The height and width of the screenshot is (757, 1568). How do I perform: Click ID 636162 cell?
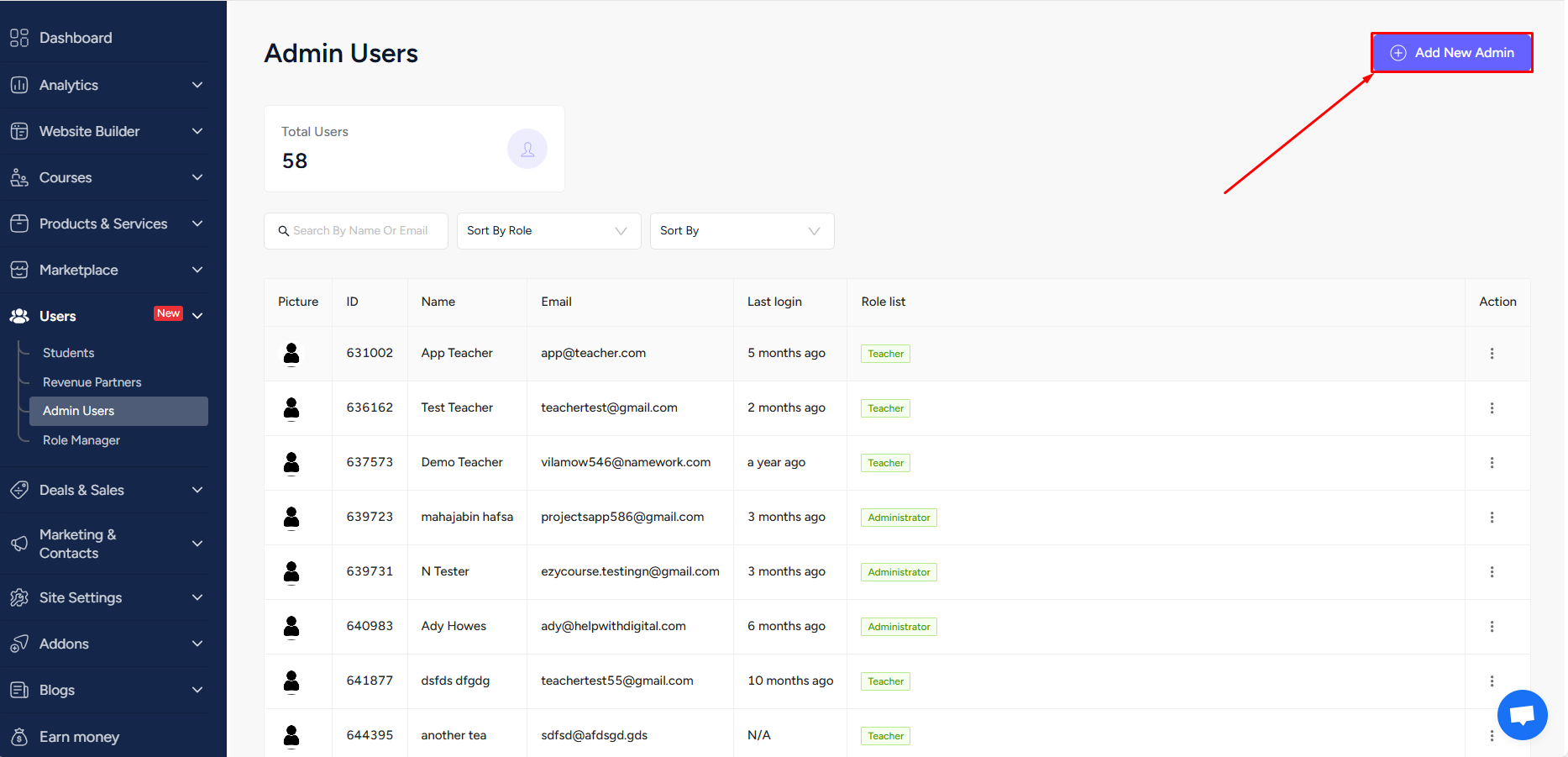point(370,407)
